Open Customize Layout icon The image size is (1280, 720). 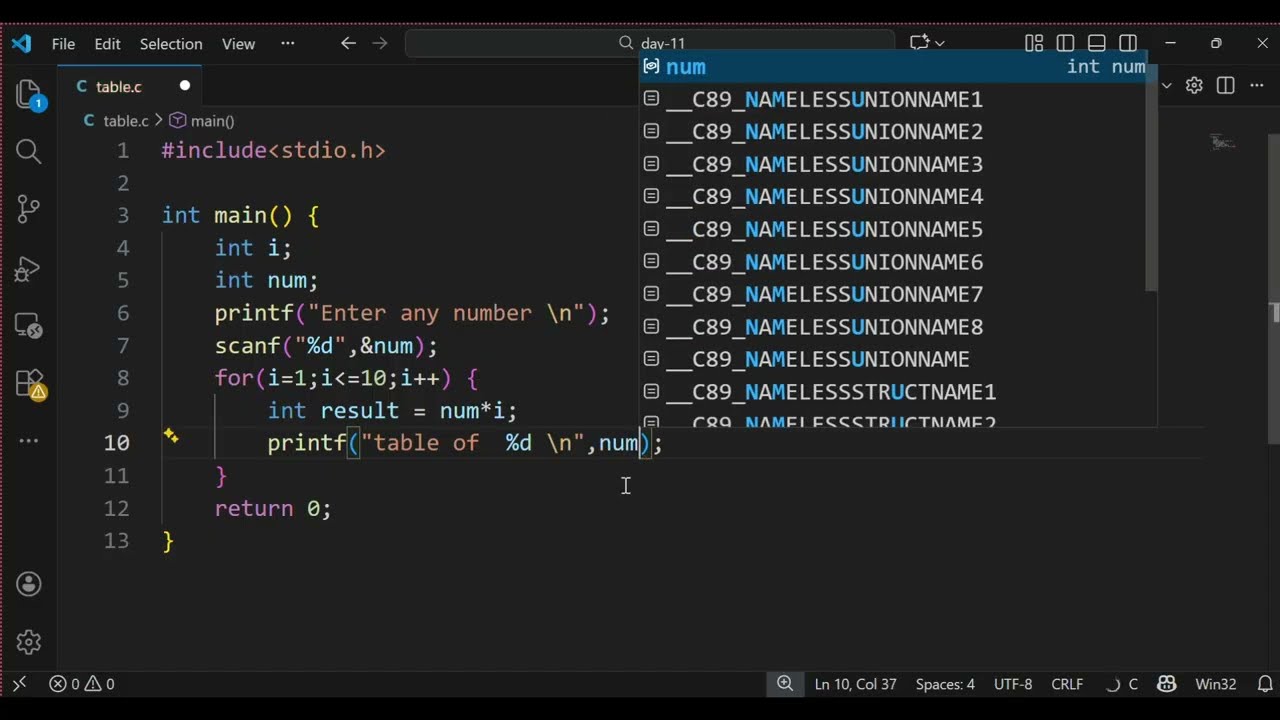[x=1034, y=43]
